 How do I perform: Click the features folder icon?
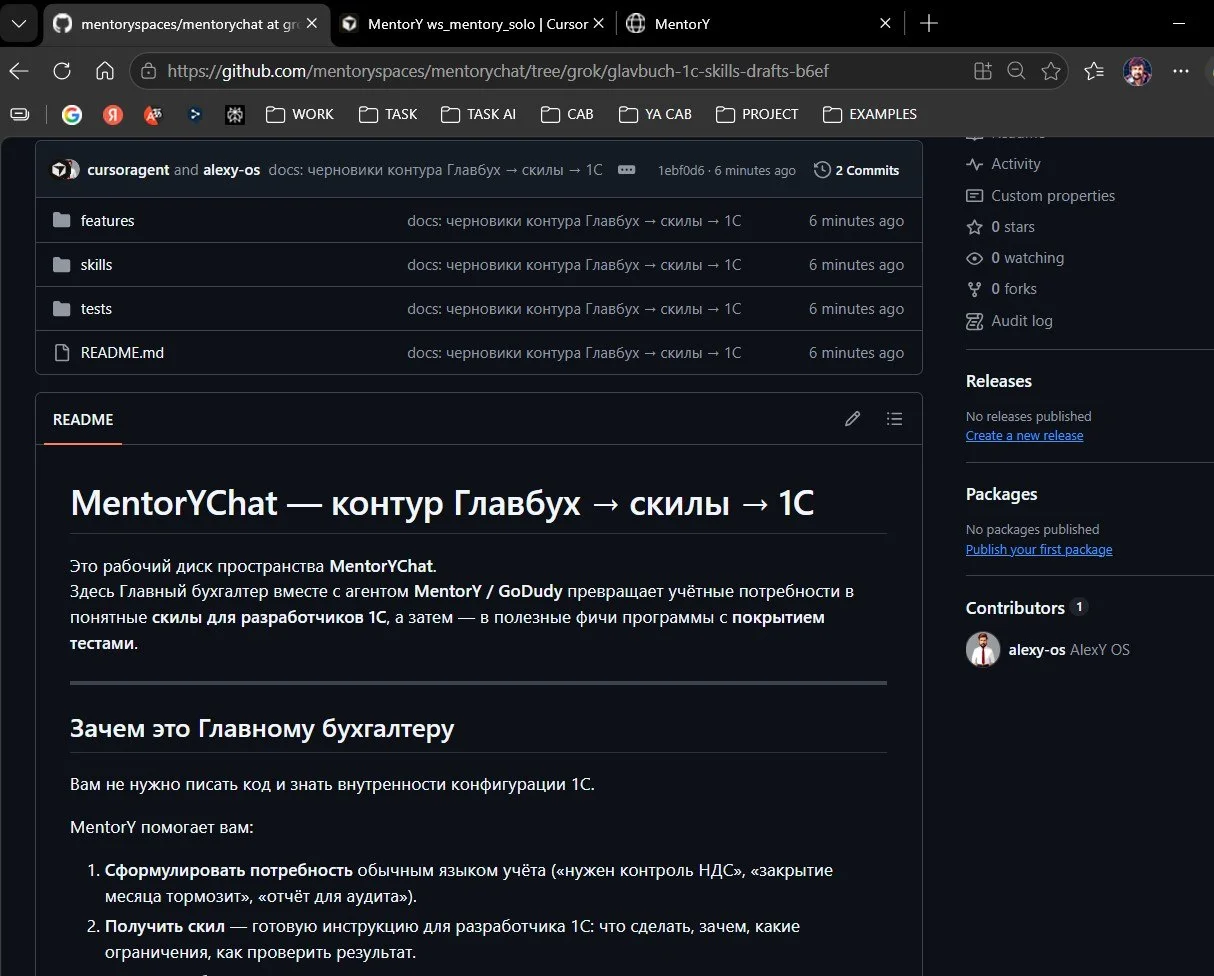pyautogui.click(x=61, y=221)
